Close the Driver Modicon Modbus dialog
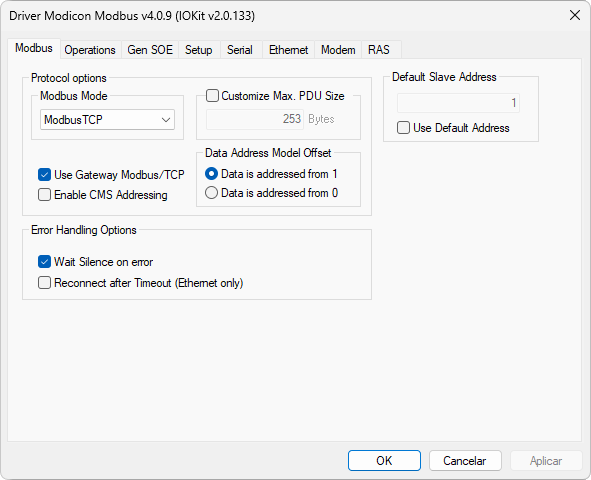Screen dimensions: 591x480 click(575, 15)
